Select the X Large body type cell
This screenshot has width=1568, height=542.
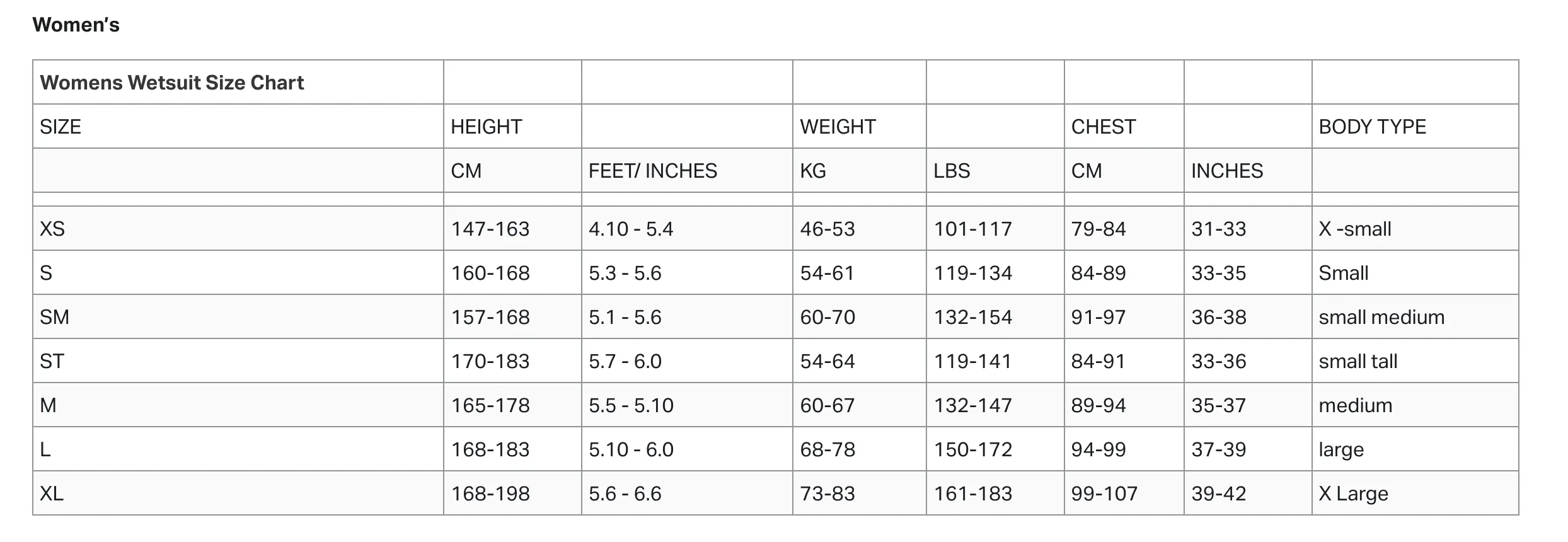coord(1415,493)
